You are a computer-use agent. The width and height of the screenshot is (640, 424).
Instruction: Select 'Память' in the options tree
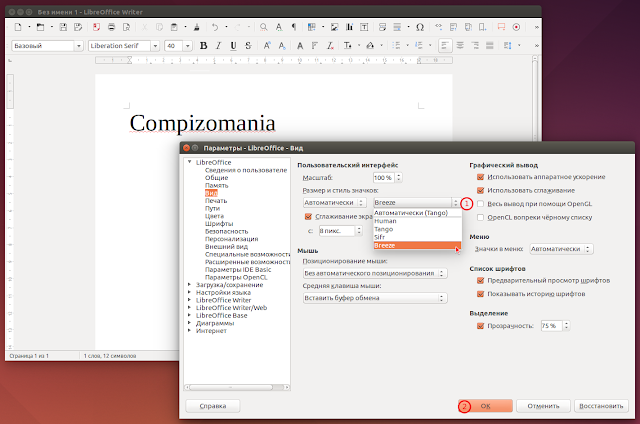tap(216, 185)
